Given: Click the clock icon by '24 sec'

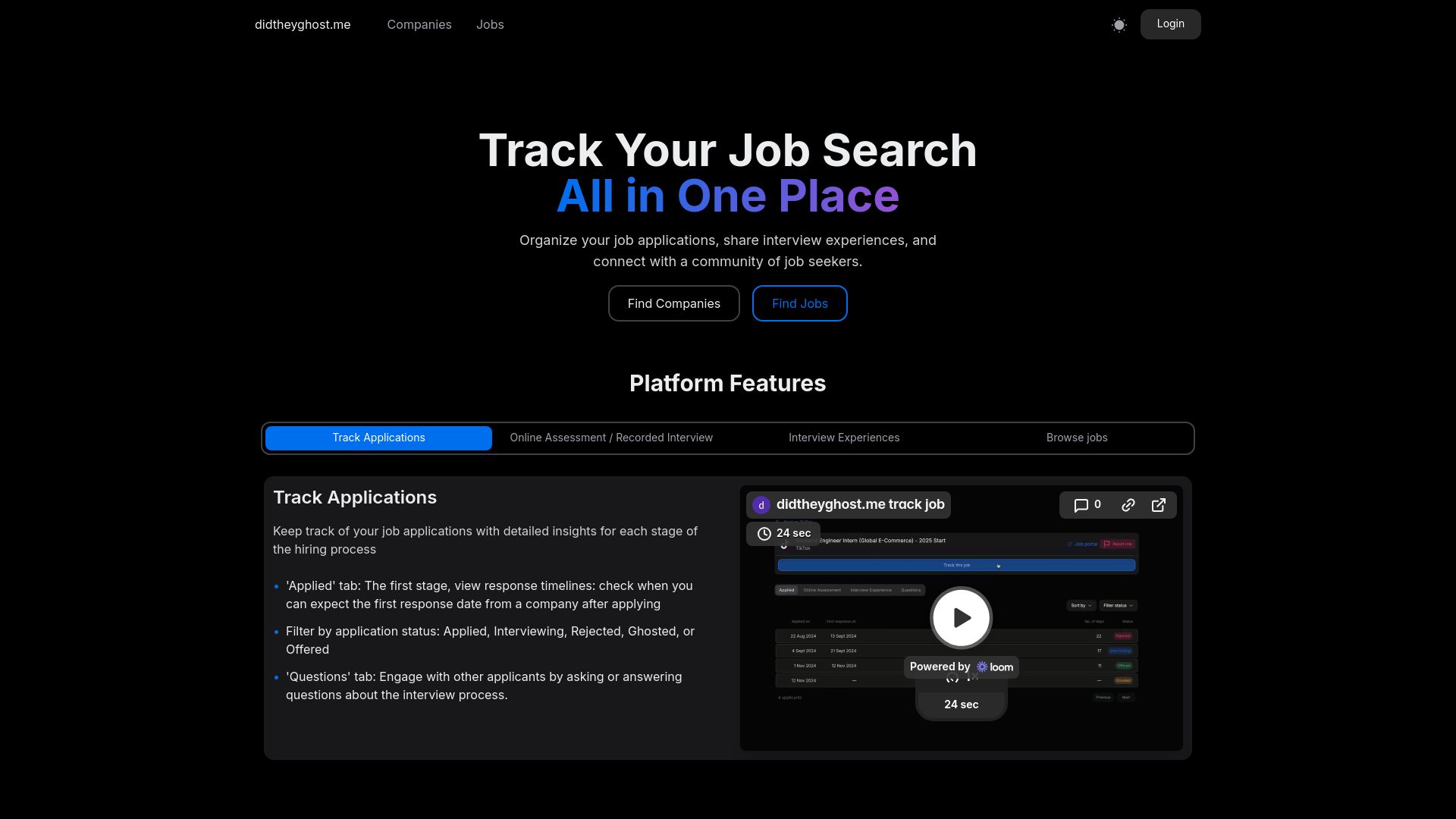Looking at the screenshot, I should tap(764, 534).
